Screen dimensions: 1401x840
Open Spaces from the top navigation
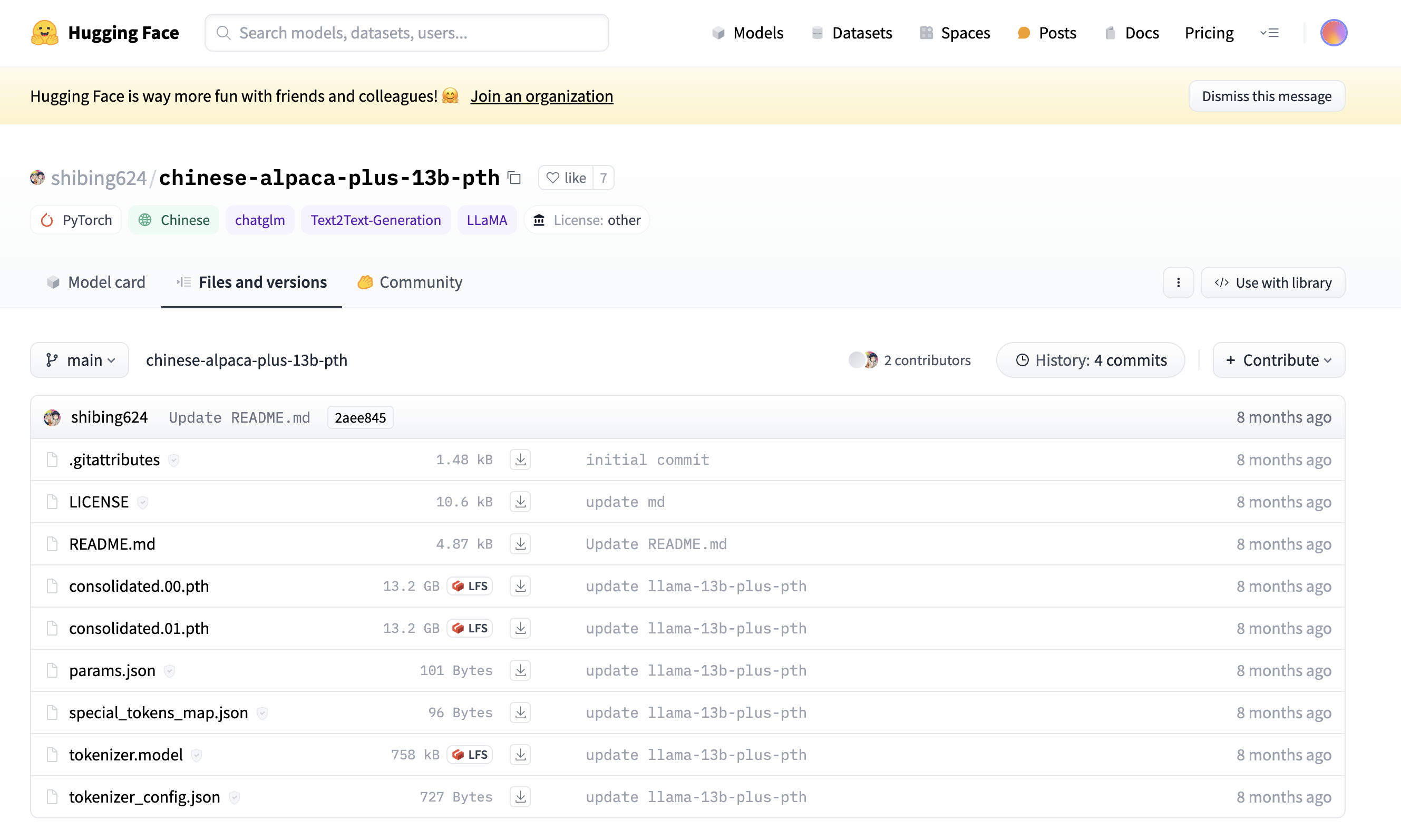tap(955, 33)
